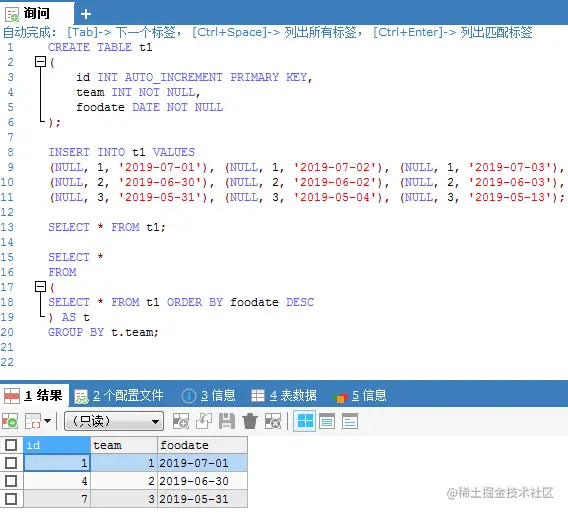568x514 pixels.
Task: Switch to form view icon
Action: coord(327,421)
